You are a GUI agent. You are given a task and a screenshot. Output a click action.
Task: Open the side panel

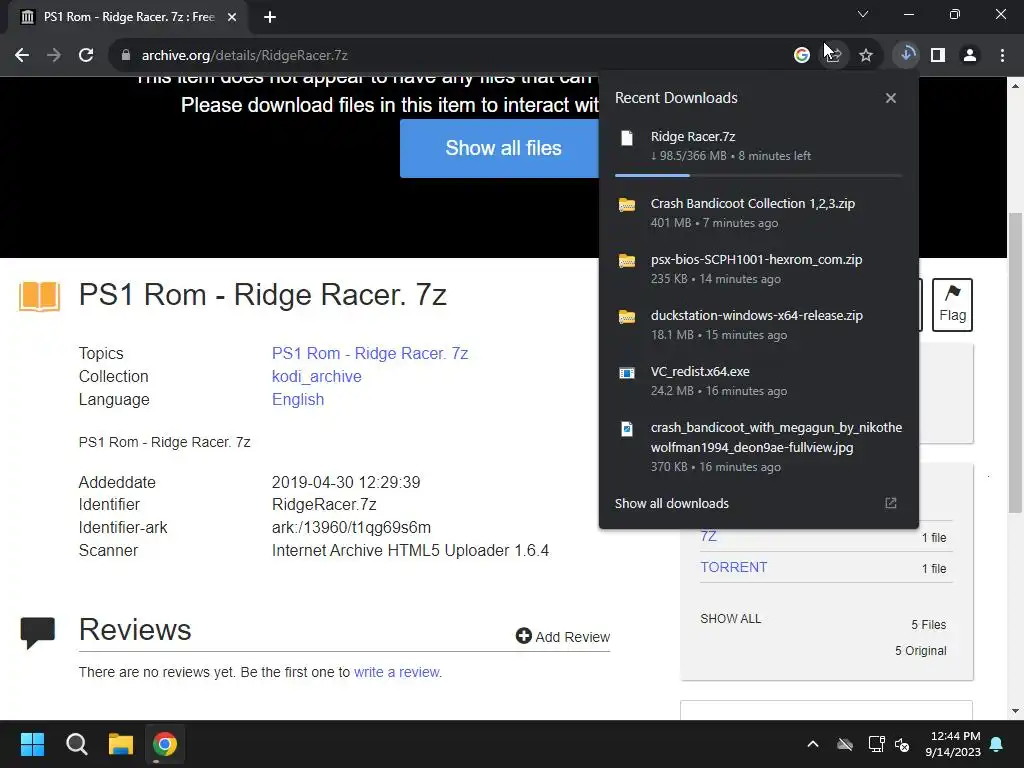coord(938,56)
